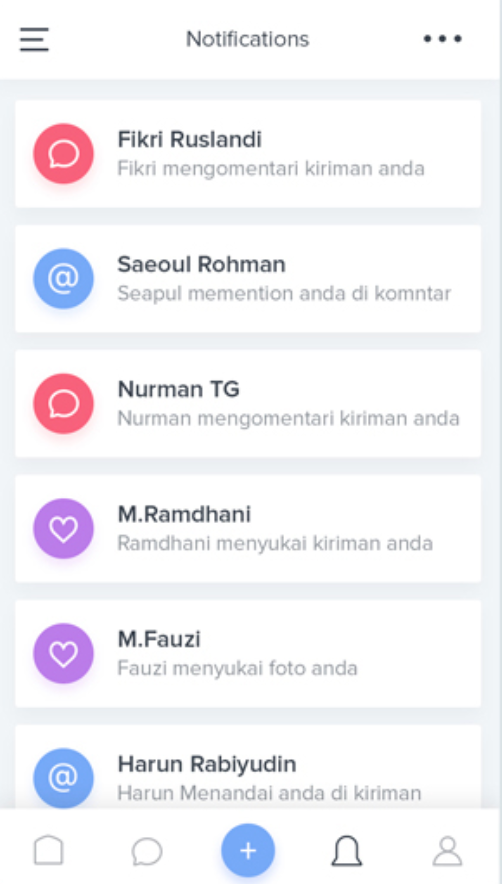This screenshot has height=884, width=502.
Task: Create a new post with plus button
Action: (x=248, y=850)
